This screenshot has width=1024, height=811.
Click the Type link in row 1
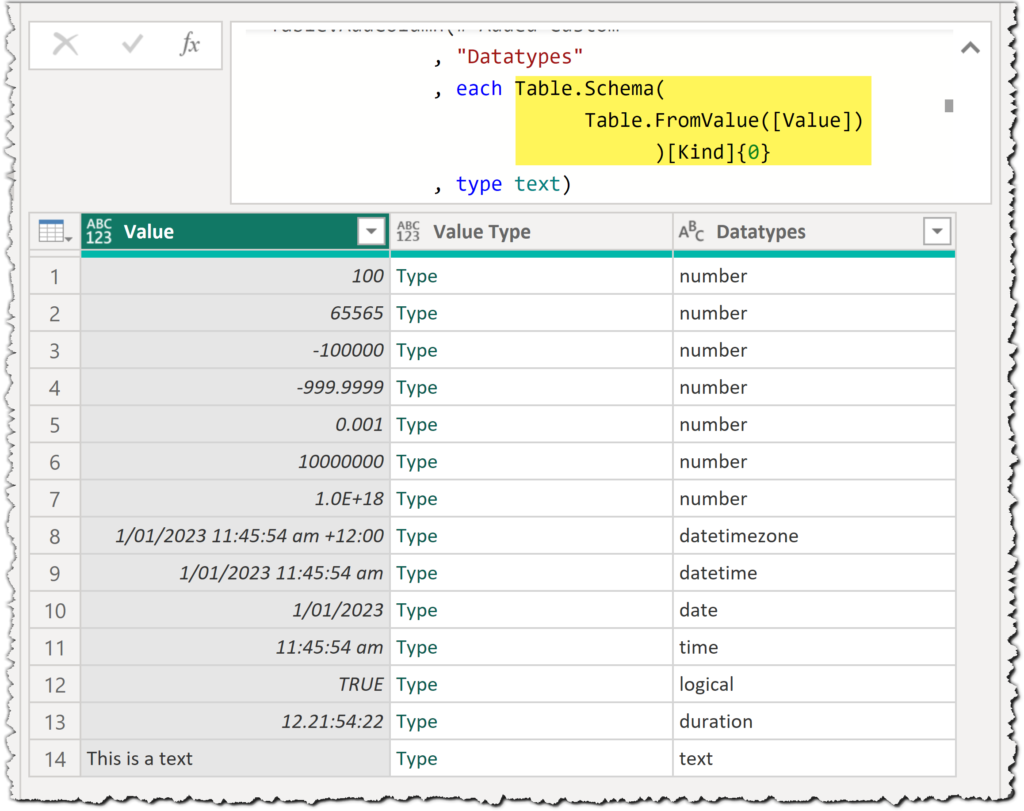(417, 276)
